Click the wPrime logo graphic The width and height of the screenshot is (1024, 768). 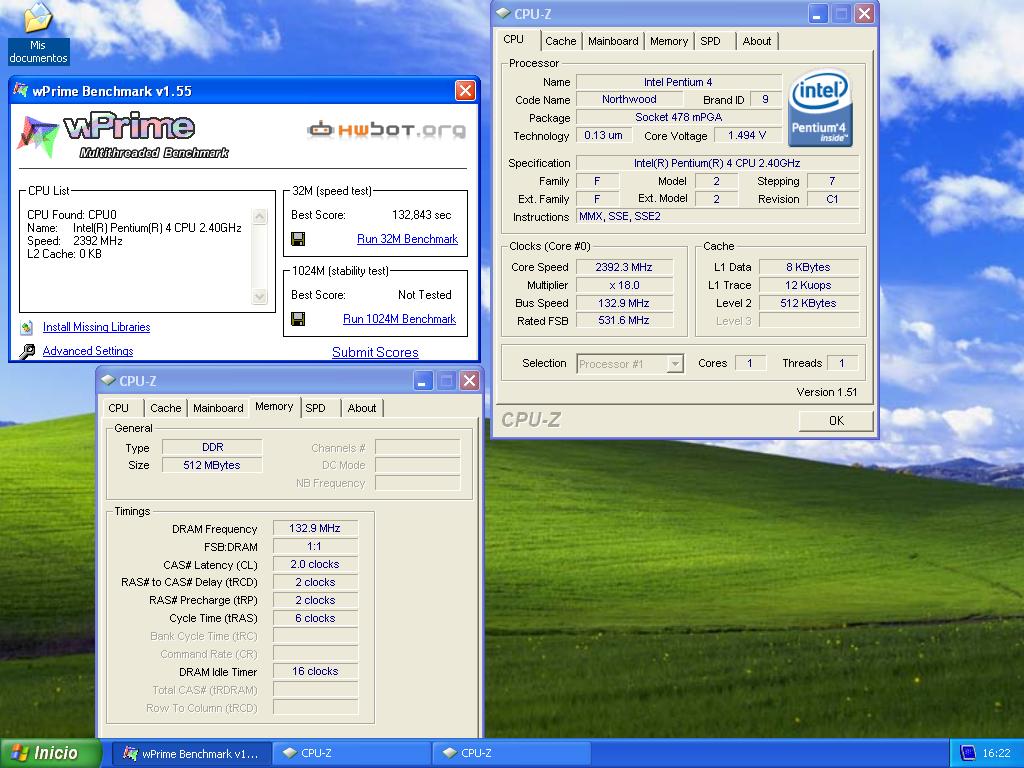point(123,136)
